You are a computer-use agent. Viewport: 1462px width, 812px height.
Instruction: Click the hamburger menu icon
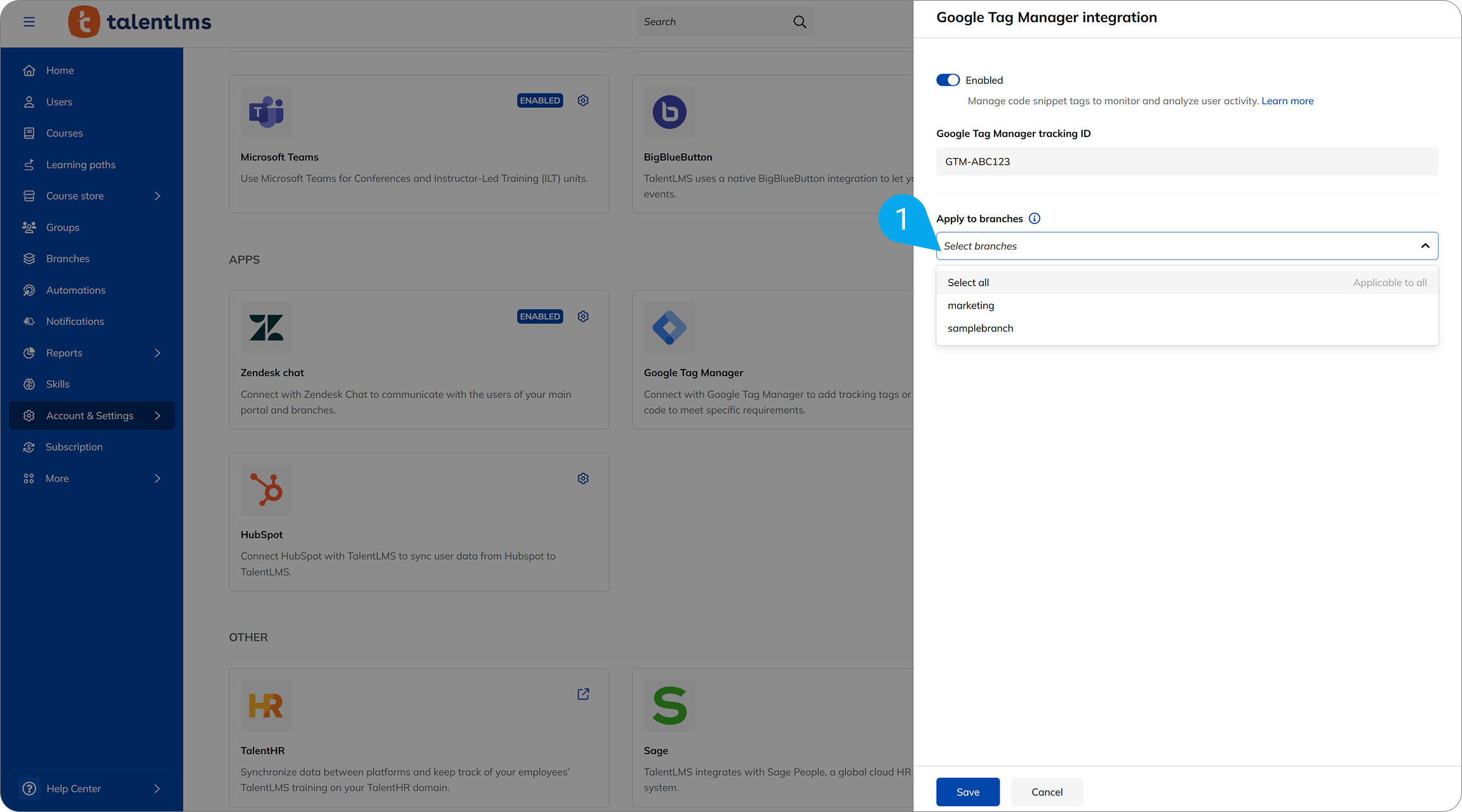[29, 22]
